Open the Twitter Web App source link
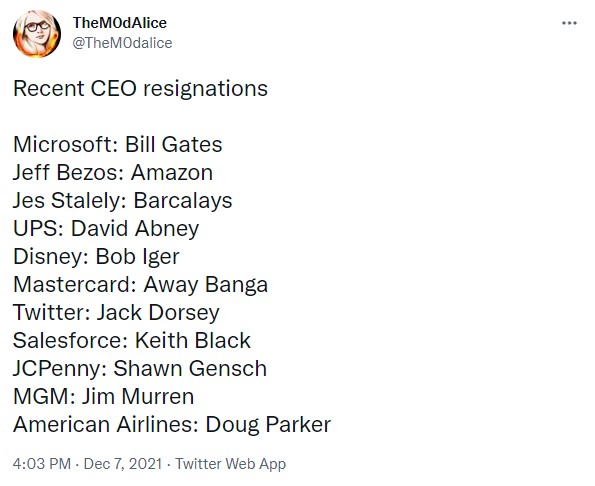 click(230, 464)
